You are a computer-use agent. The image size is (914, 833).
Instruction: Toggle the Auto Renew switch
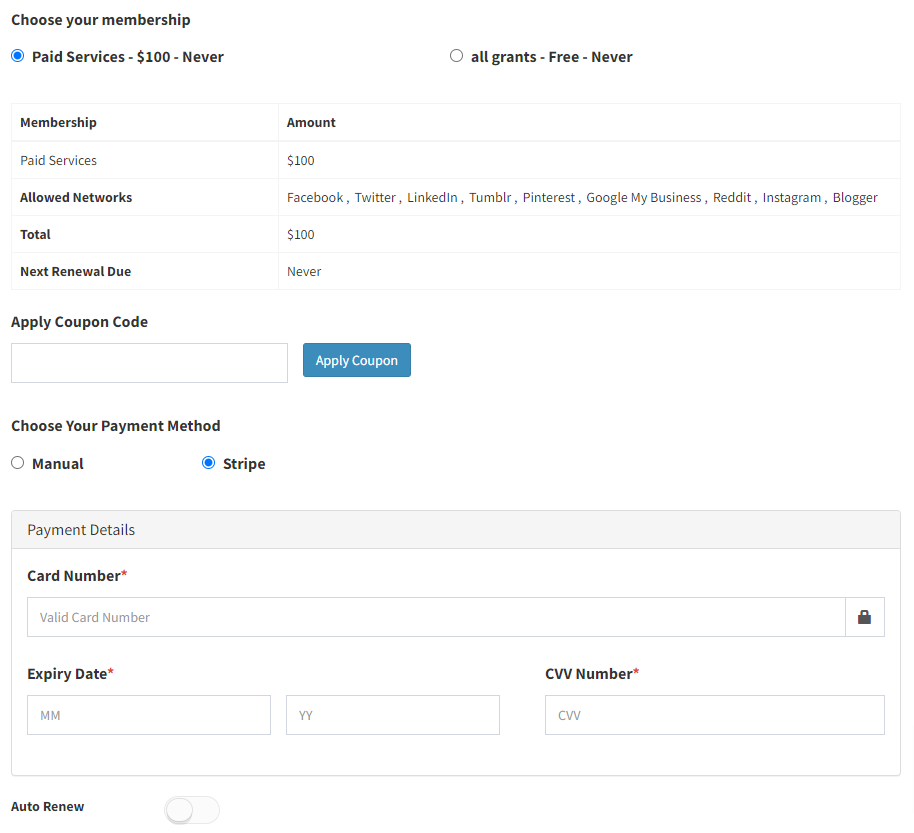click(x=192, y=810)
